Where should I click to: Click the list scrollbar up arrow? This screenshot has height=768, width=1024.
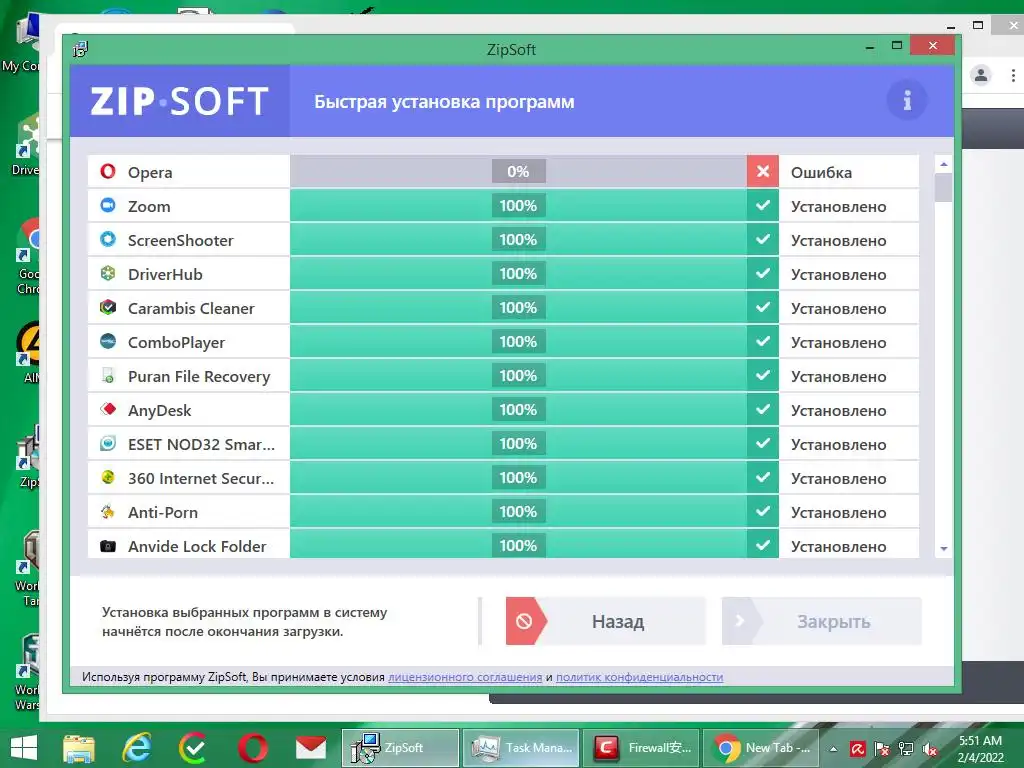pyautogui.click(x=944, y=164)
